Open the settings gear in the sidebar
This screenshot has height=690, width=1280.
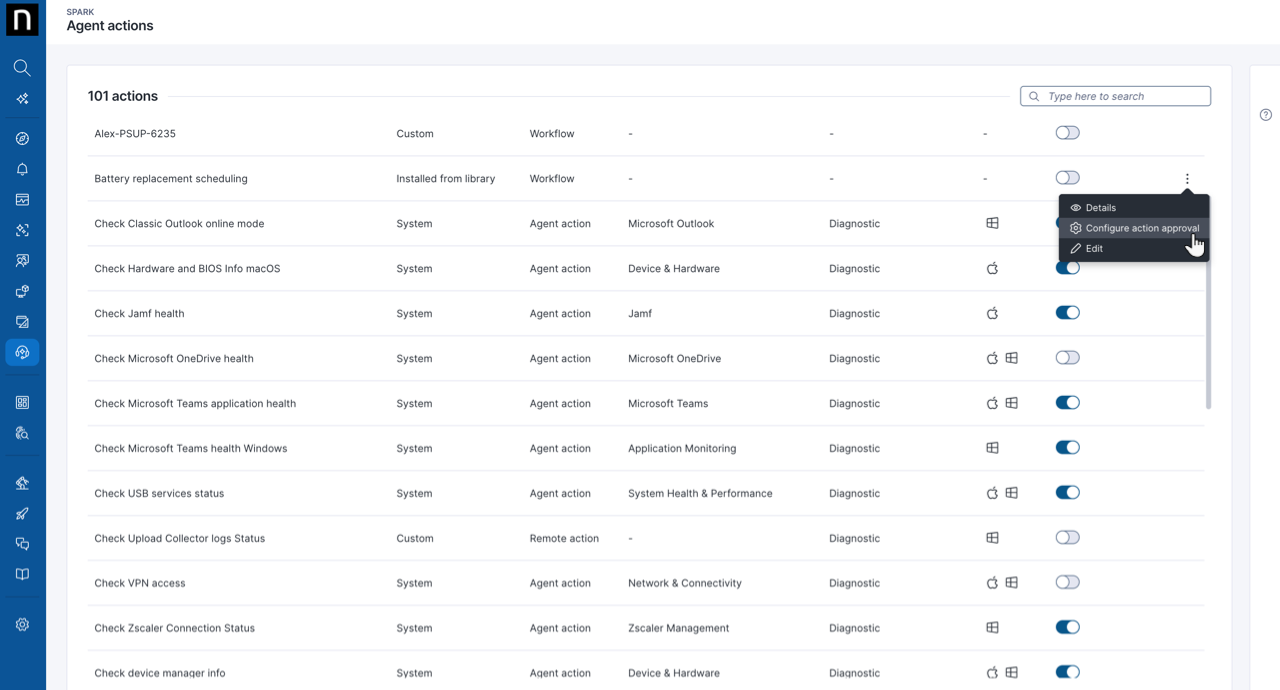point(22,625)
